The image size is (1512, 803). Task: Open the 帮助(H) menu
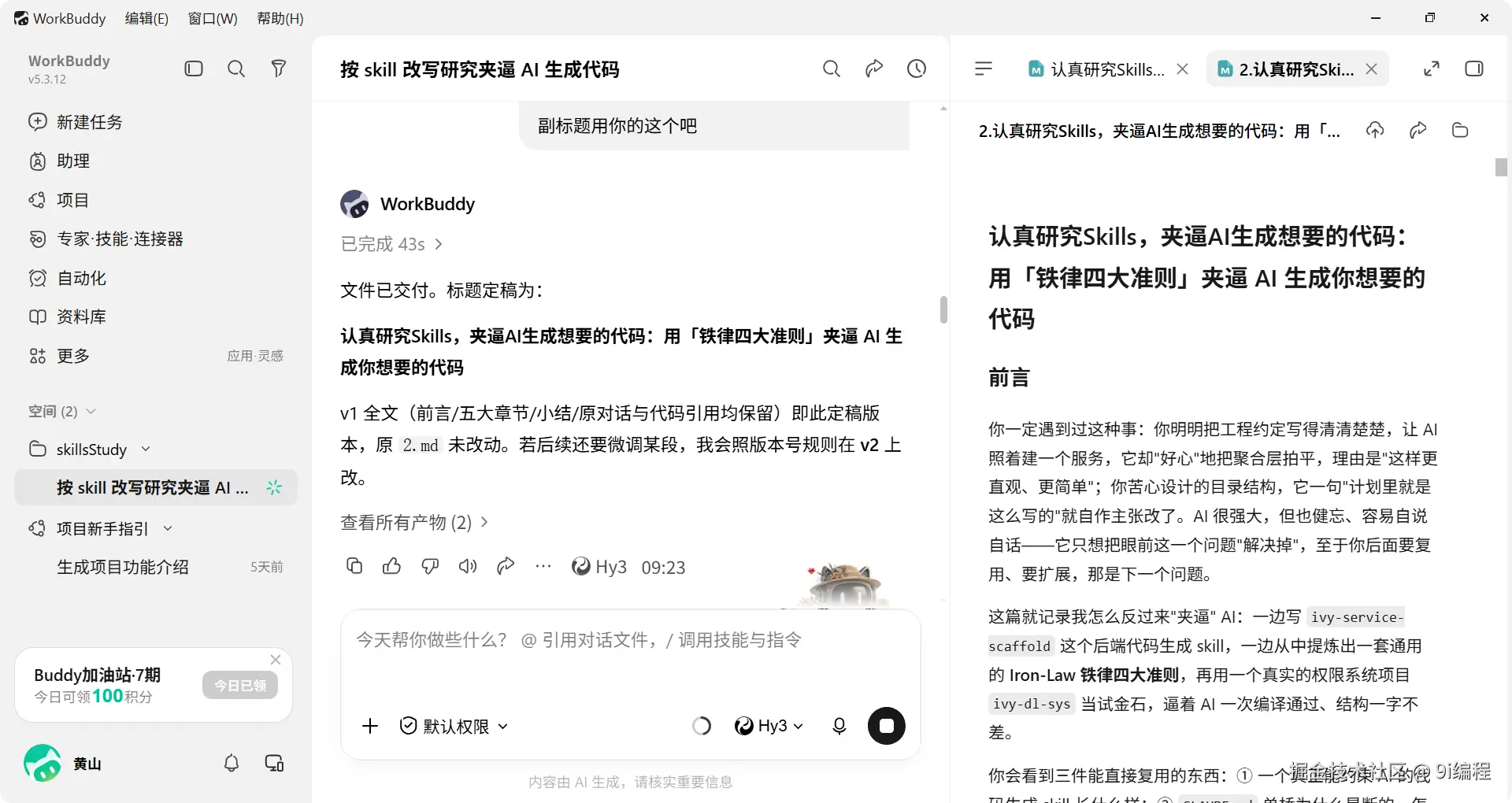click(280, 18)
